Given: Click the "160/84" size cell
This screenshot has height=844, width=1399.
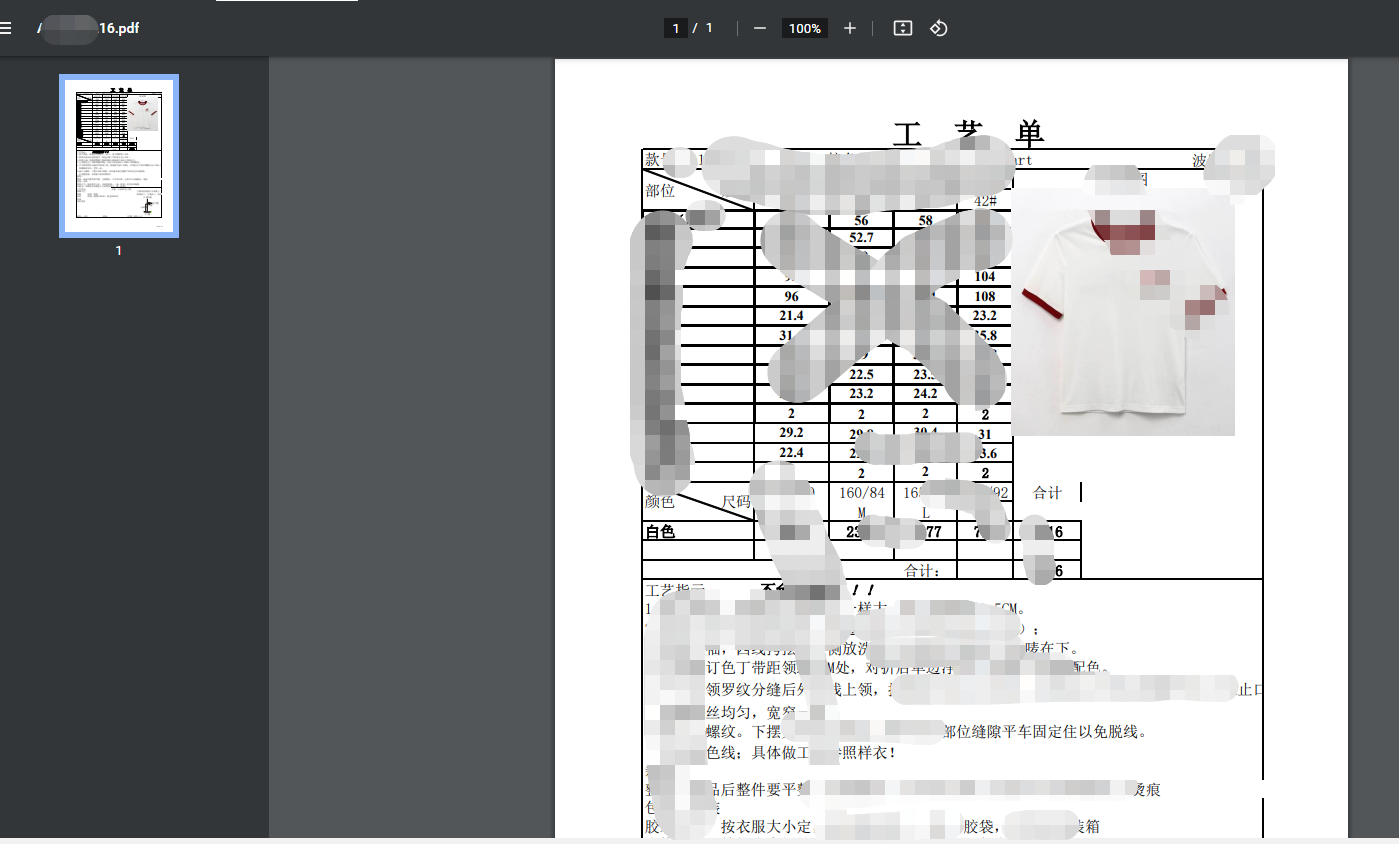Looking at the screenshot, I should pyautogui.click(x=862, y=493).
